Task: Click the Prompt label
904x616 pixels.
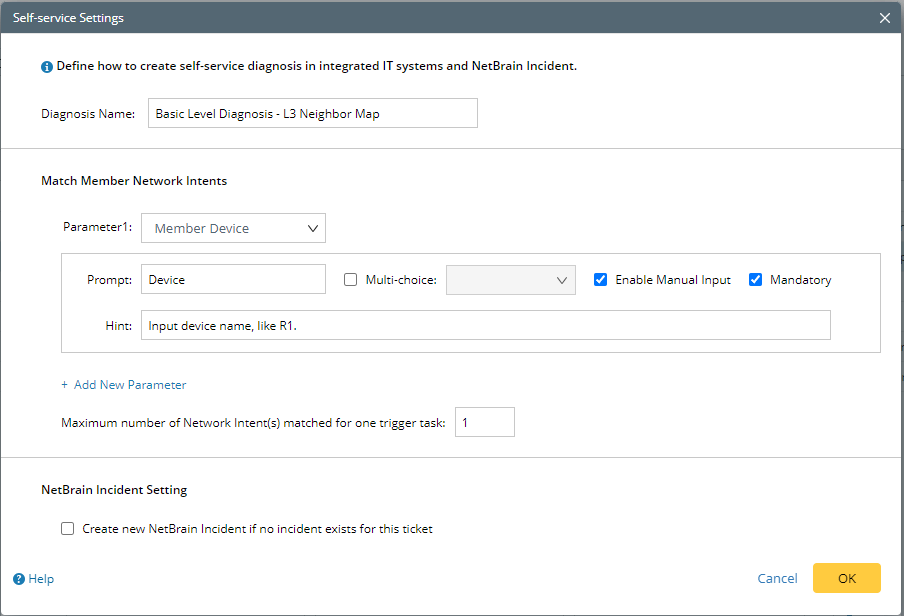Action: (x=110, y=280)
